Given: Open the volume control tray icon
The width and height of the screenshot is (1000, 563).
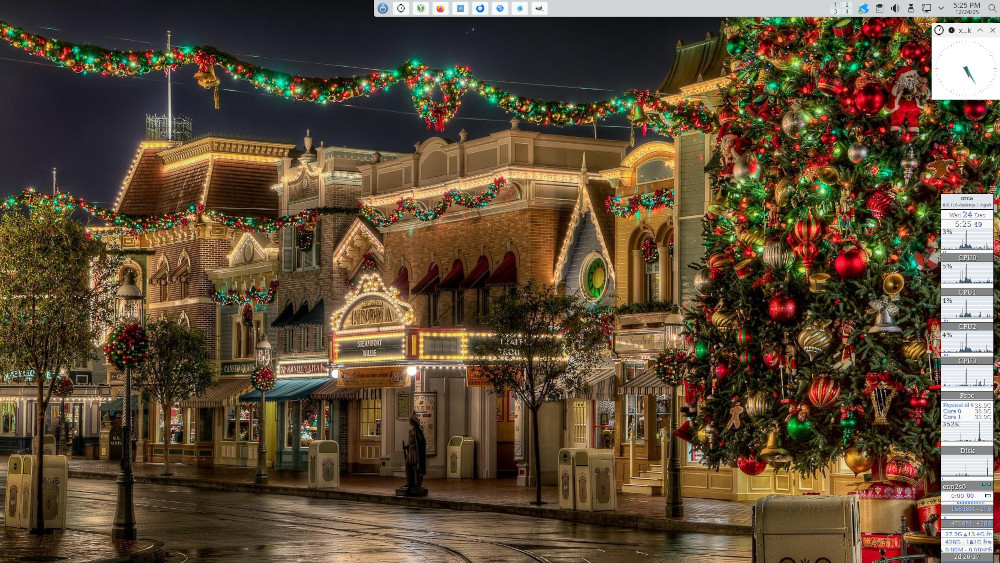Looking at the screenshot, I should coord(894,8).
